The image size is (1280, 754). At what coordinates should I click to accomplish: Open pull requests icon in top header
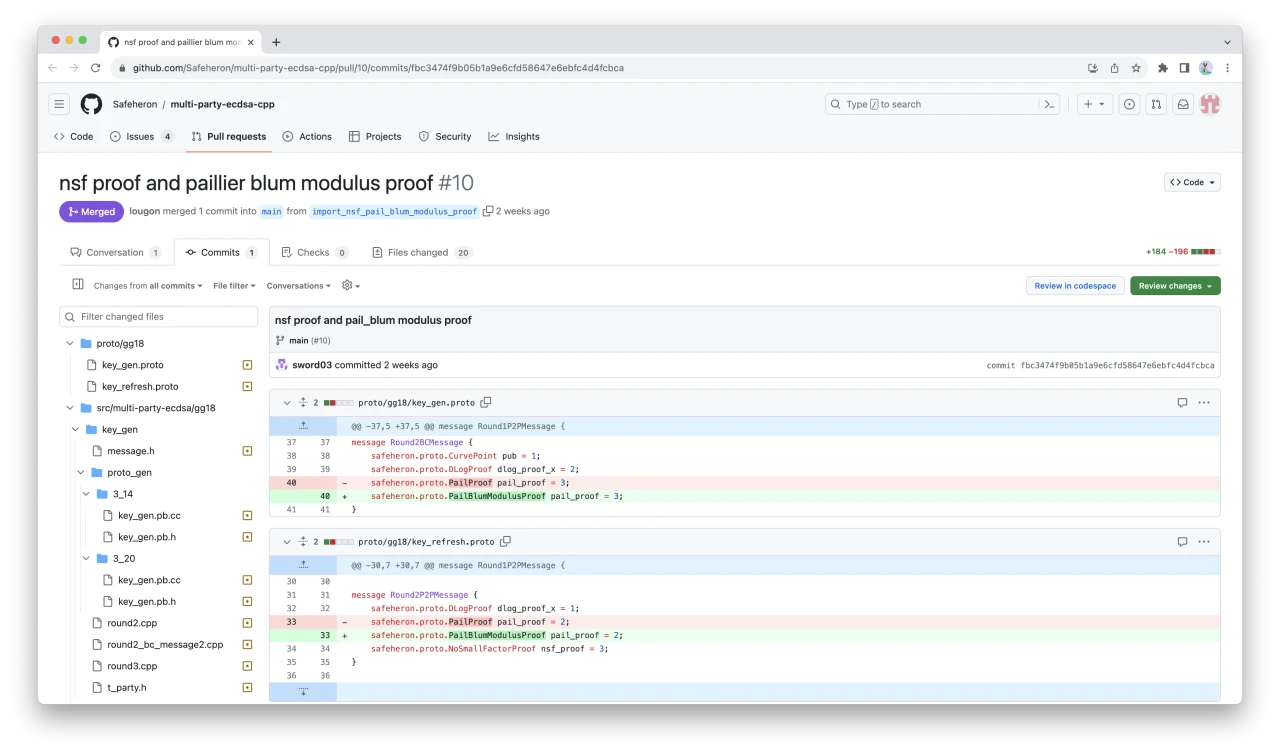1156,104
